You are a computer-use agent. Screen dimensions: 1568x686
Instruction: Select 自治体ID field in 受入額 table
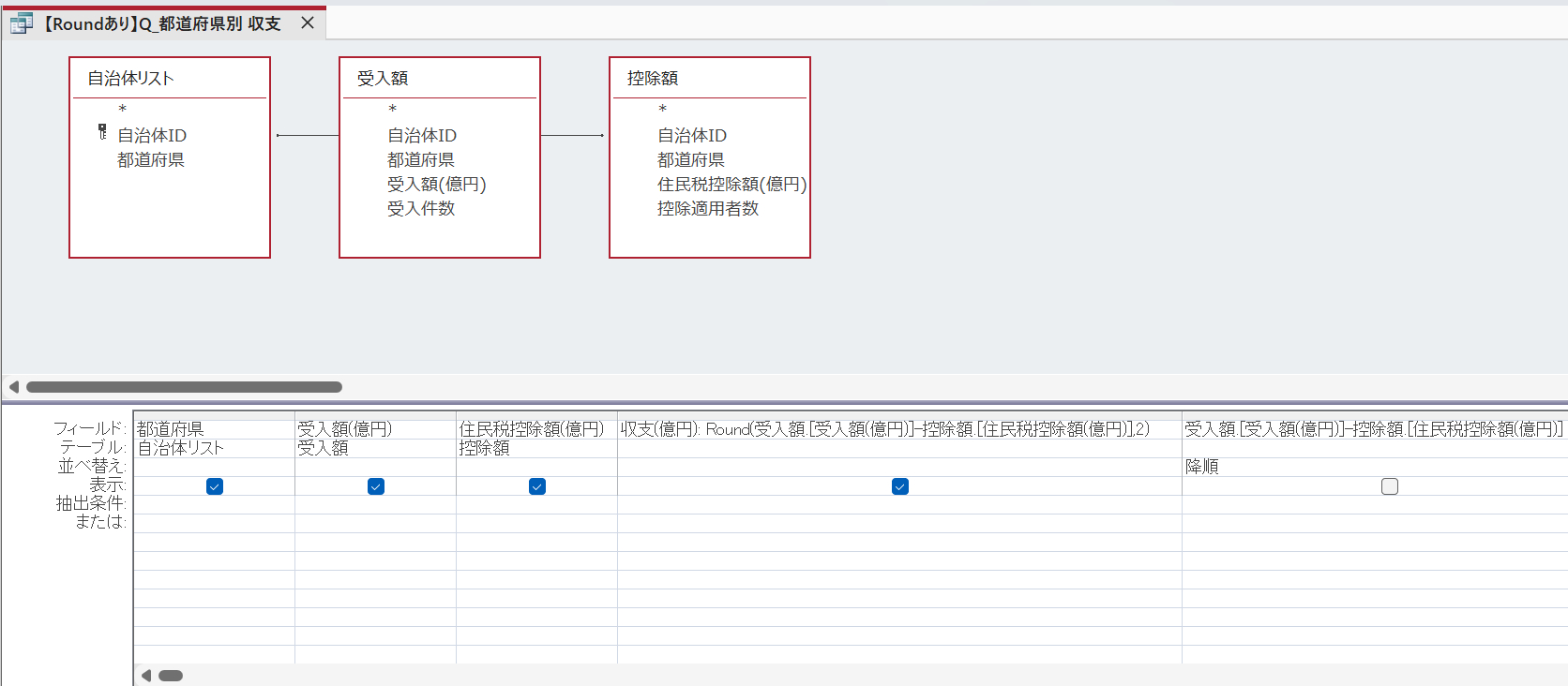[x=422, y=136]
